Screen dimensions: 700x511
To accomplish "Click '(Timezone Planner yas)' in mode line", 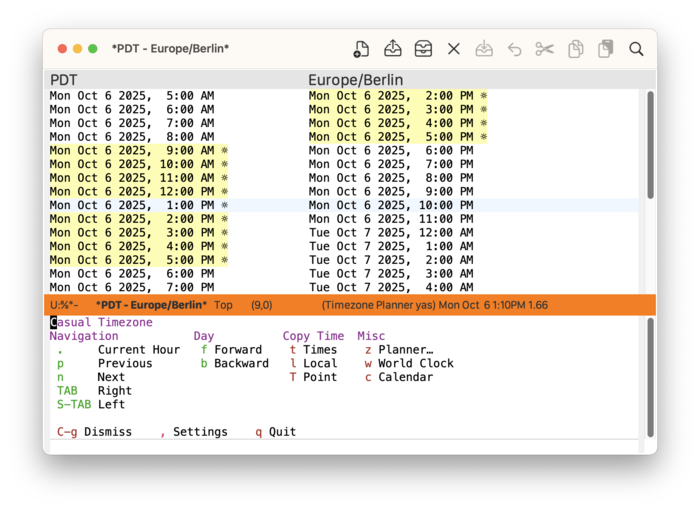I will (x=379, y=305).
